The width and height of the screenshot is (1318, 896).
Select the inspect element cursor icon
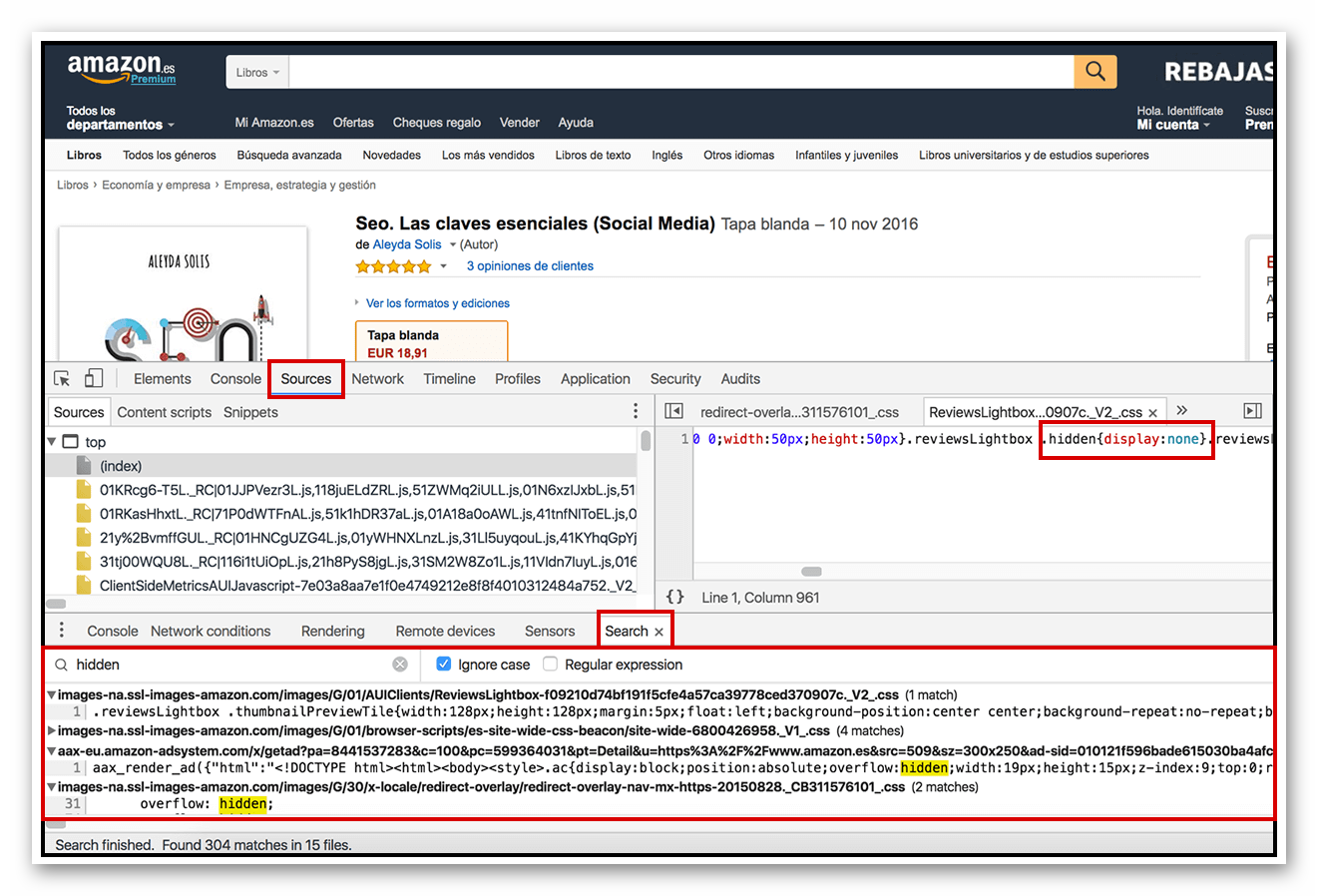62,379
